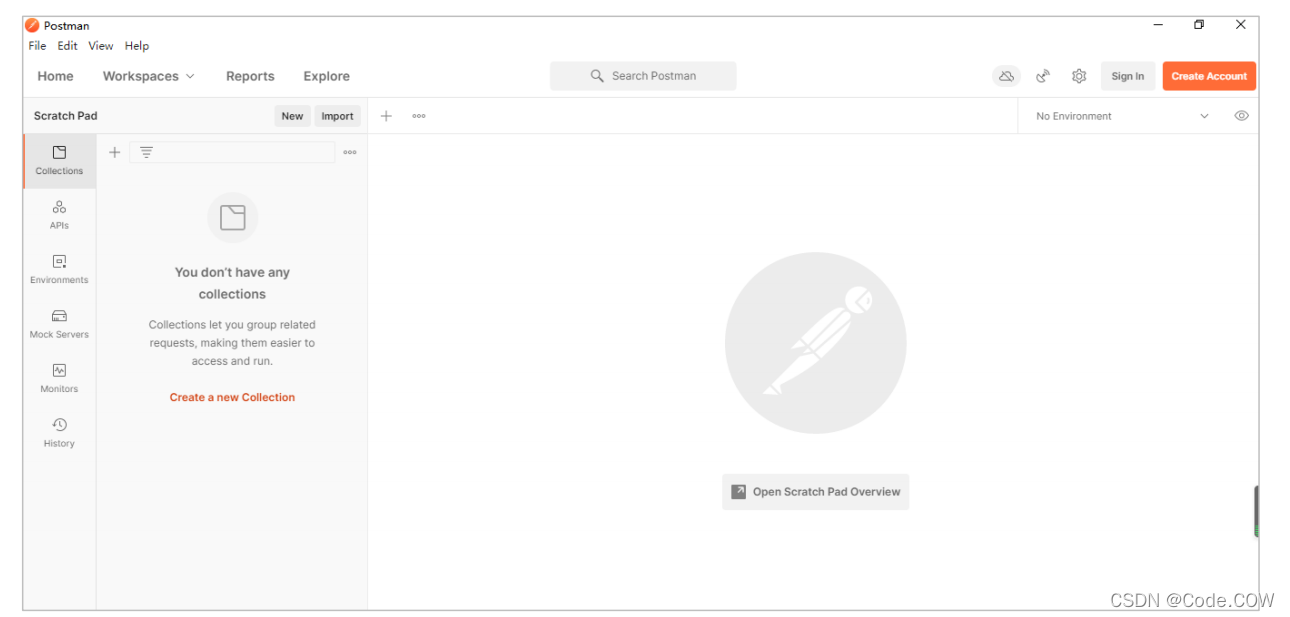Click the Sign In button
This screenshot has height=617, width=1290.
(1128, 76)
